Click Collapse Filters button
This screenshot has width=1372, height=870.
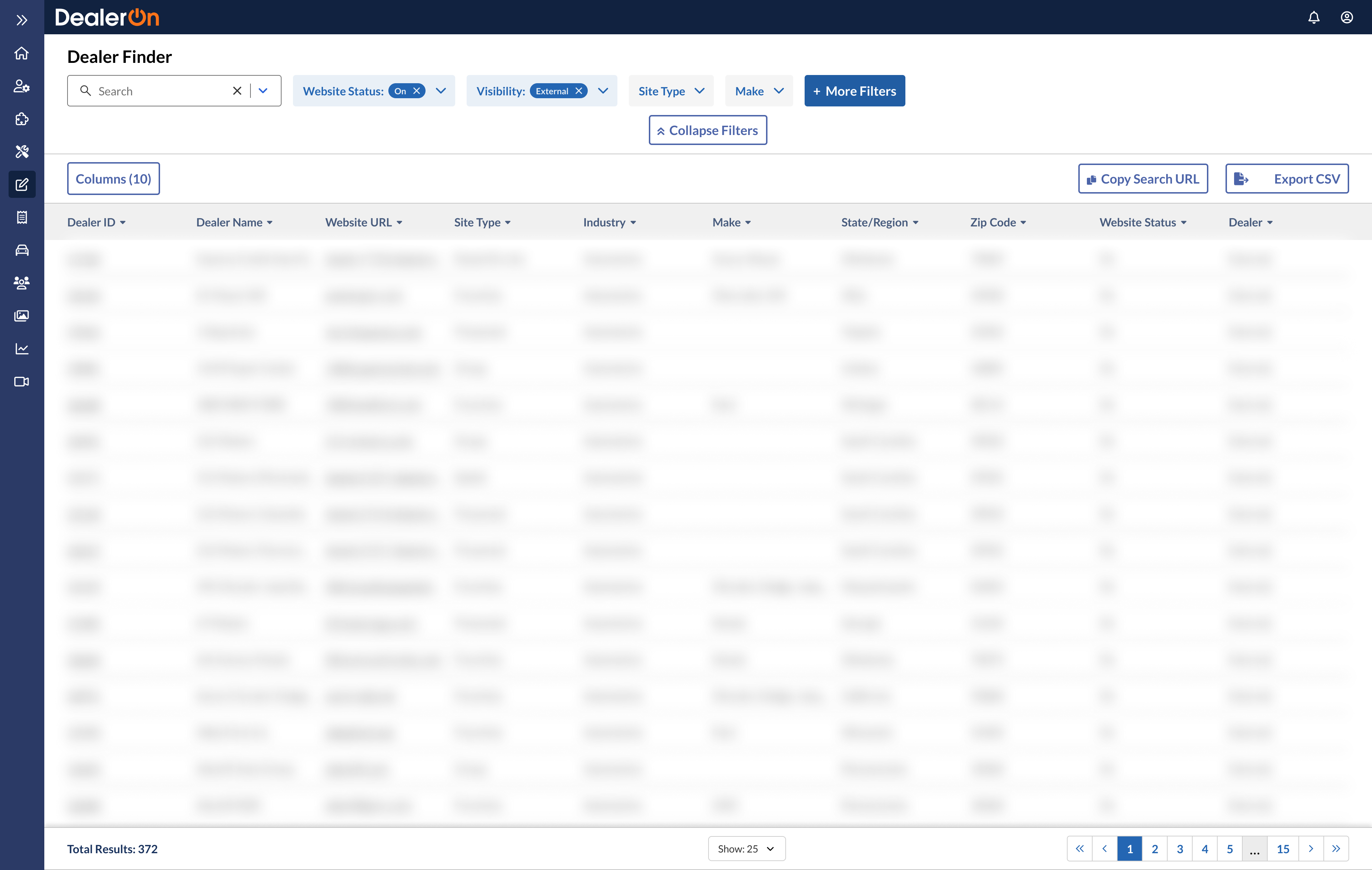point(708,130)
